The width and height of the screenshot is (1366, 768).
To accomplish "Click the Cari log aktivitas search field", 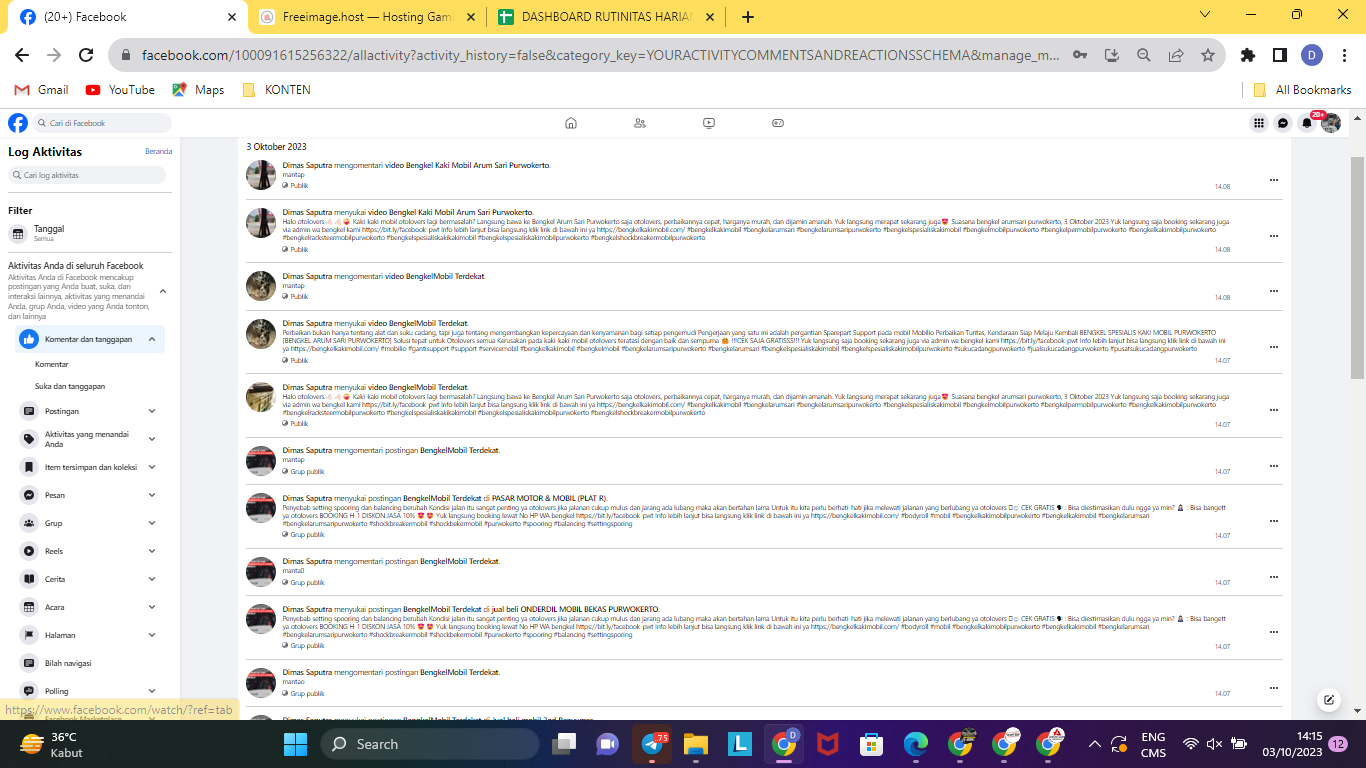I will [87, 175].
